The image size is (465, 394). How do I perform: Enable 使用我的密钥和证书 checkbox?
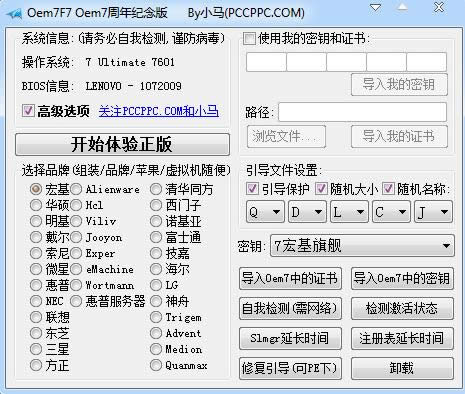[249, 38]
